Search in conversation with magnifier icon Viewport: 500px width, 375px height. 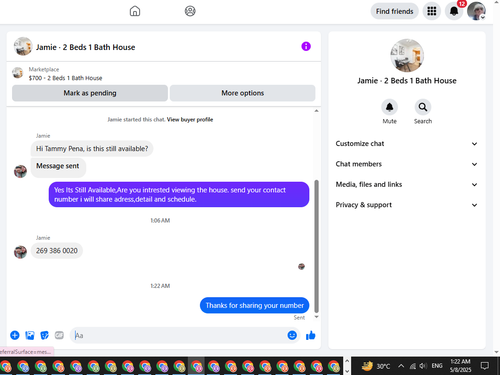point(423,107)
